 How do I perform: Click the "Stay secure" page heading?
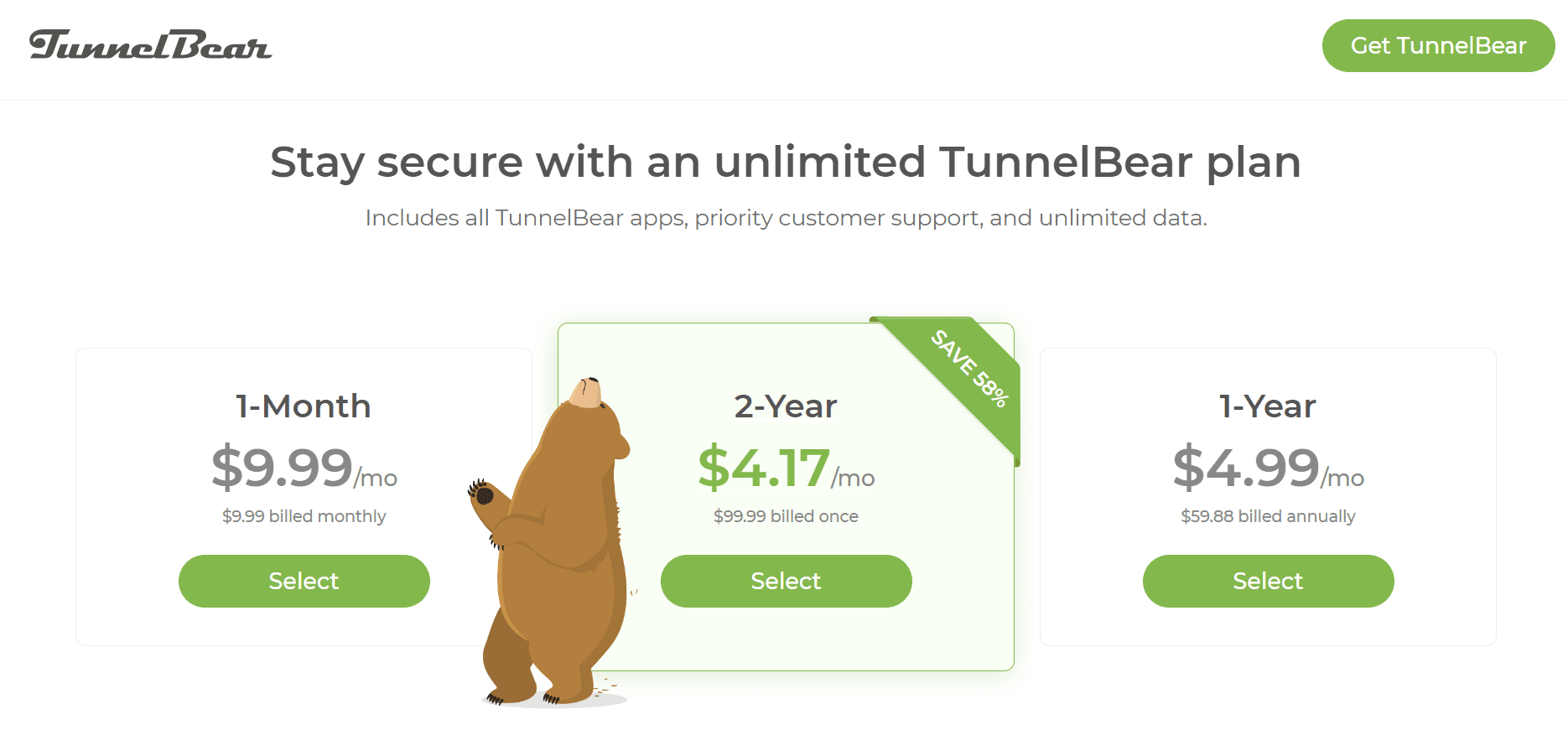click(x=785, y=162)
